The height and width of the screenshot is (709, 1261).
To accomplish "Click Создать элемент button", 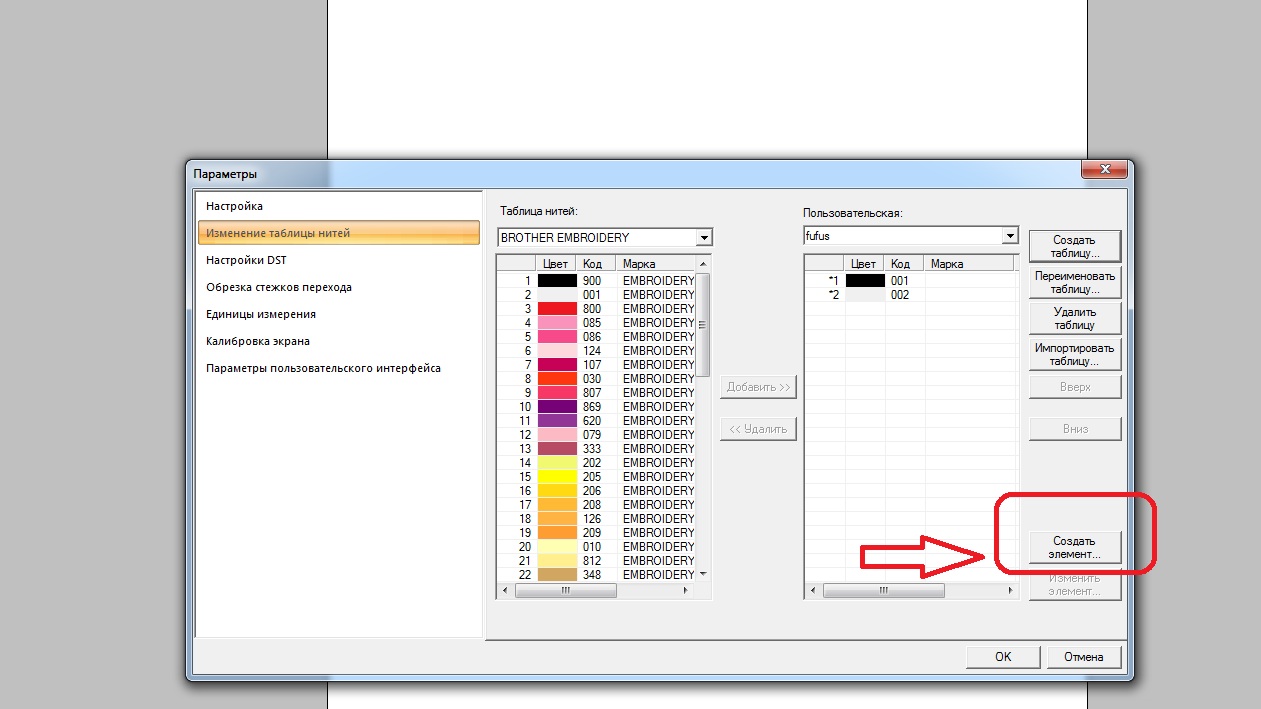I will click(1074, 547).
